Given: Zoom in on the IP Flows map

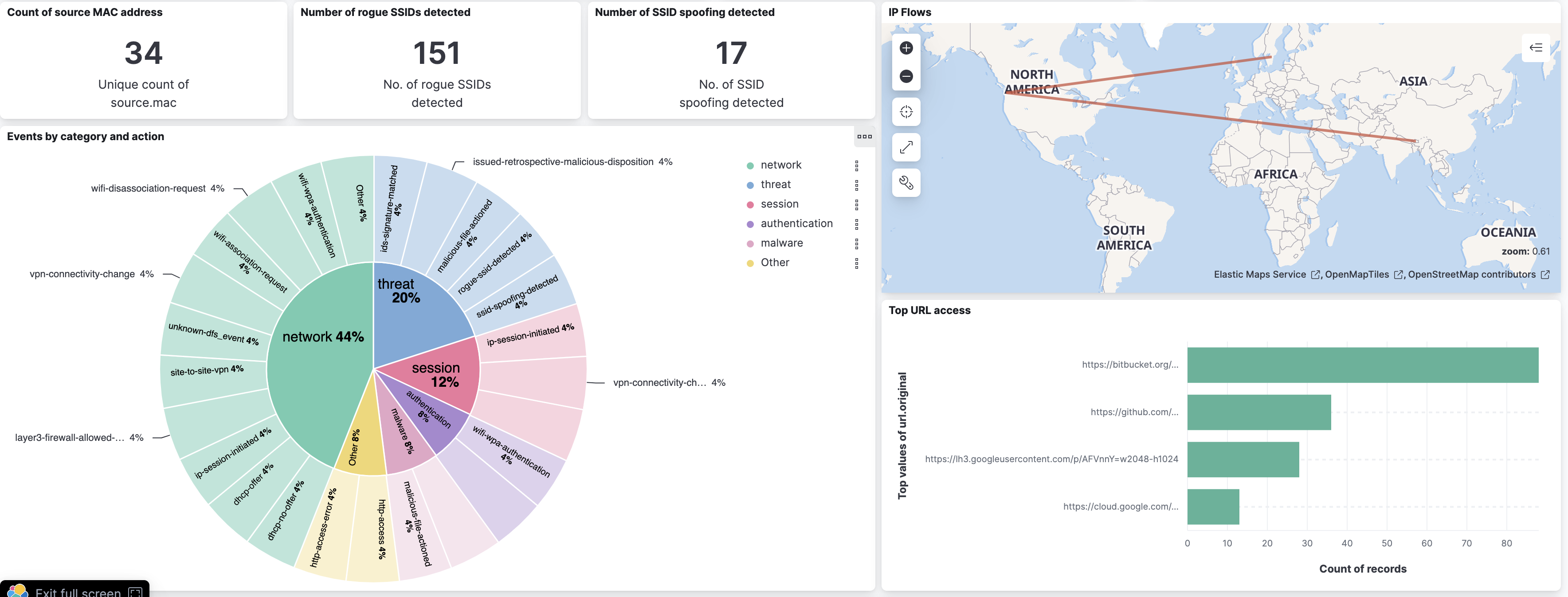Looking at the screenshot, I should pos(906,47).
